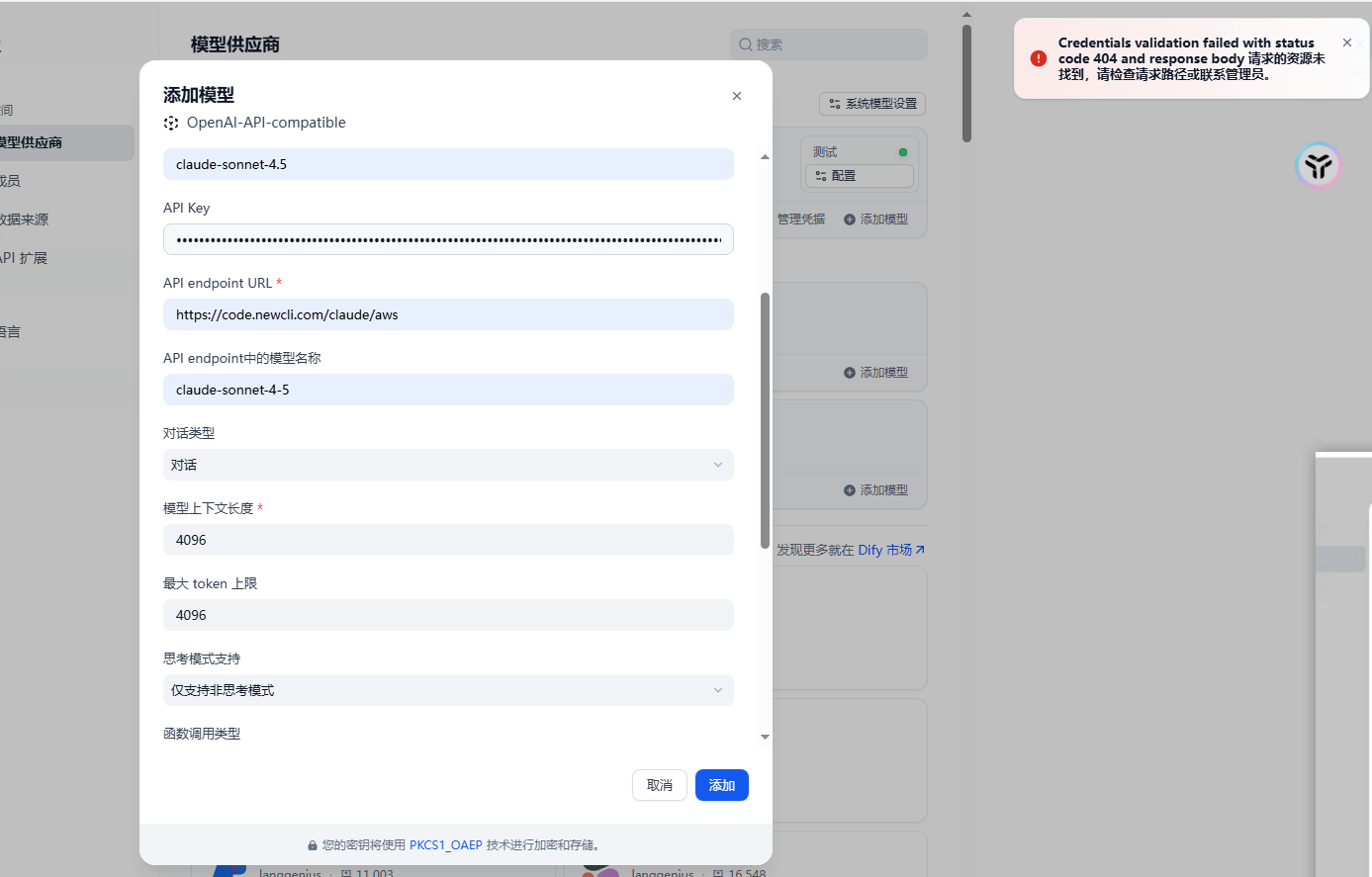This screenshot has width=1372, height=877.
Task: Open the 对话类型 dropdown
Action: click(x=448, y=465)
